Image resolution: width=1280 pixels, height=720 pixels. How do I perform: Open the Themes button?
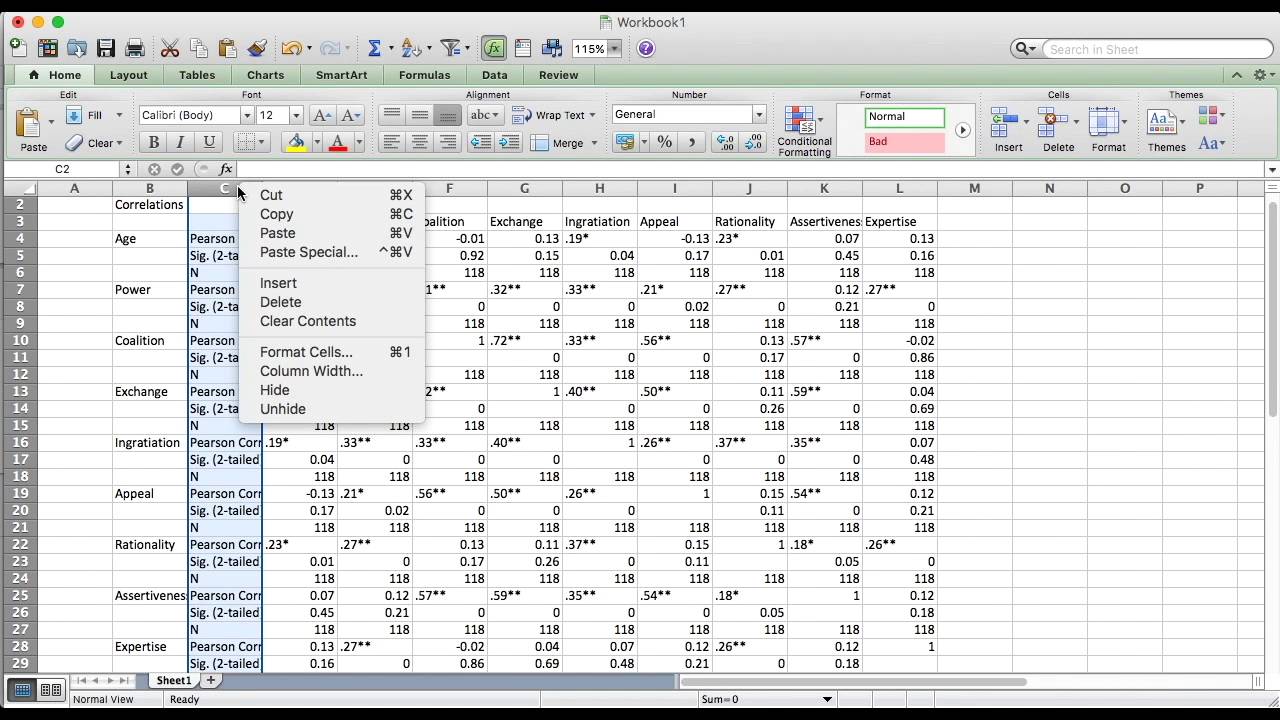pos(1166,131)
